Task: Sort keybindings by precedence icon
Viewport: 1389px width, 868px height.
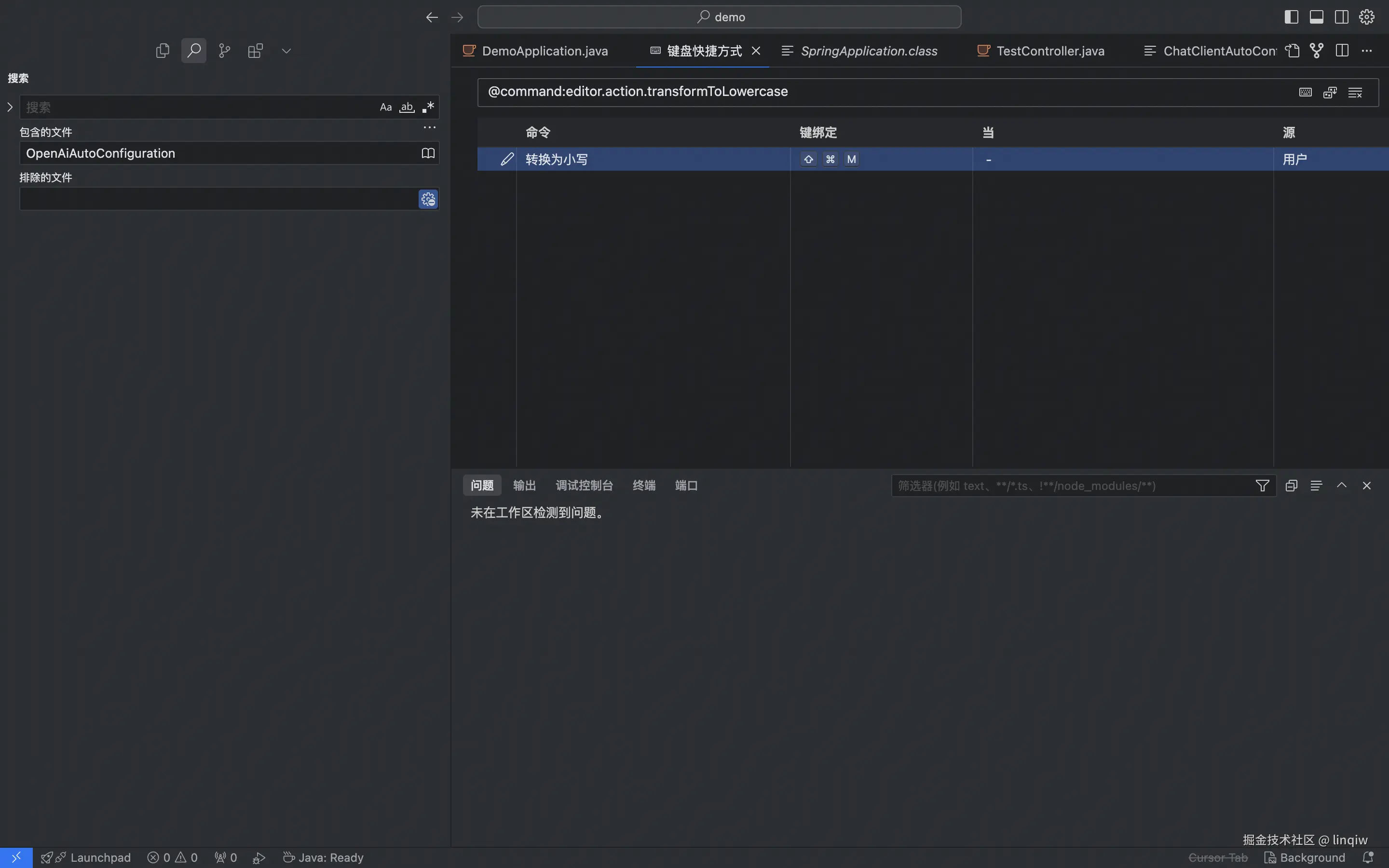Action: click(1330, 93)
